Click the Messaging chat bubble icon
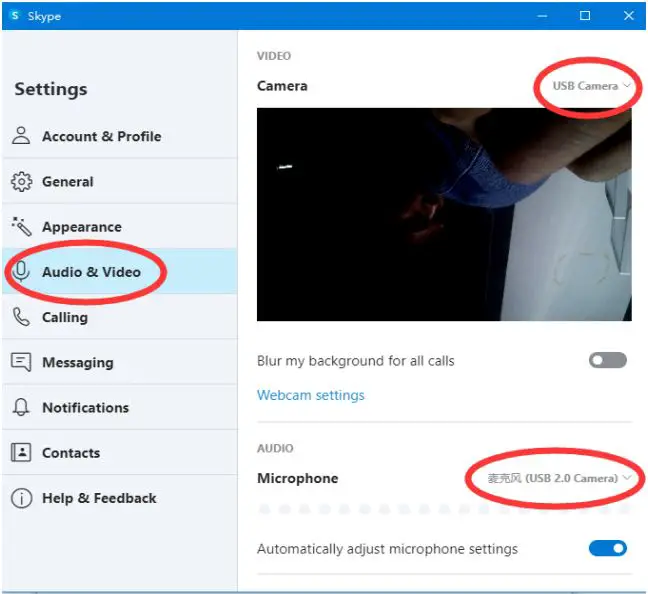Screen dimensions: 648x594 click(x=21, y=362)
